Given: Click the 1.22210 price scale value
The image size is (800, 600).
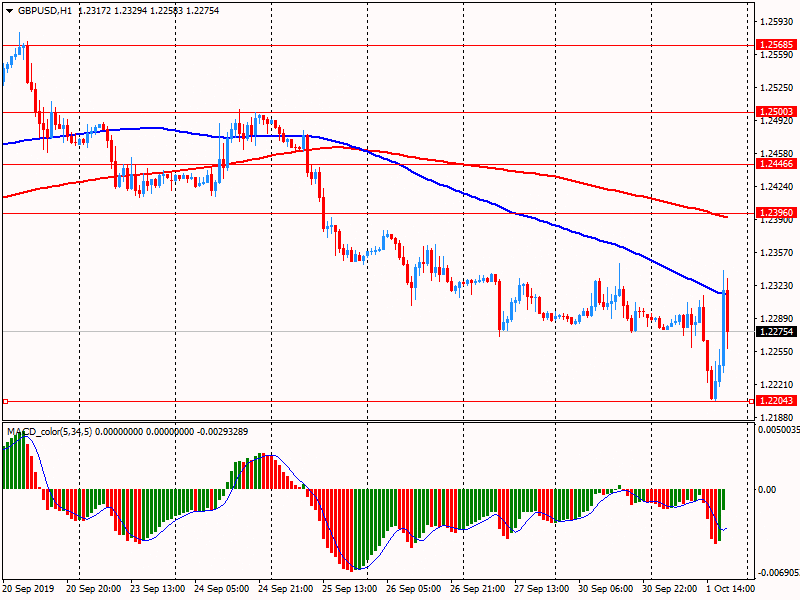Looking at the screenshot, I should (777, 385).
